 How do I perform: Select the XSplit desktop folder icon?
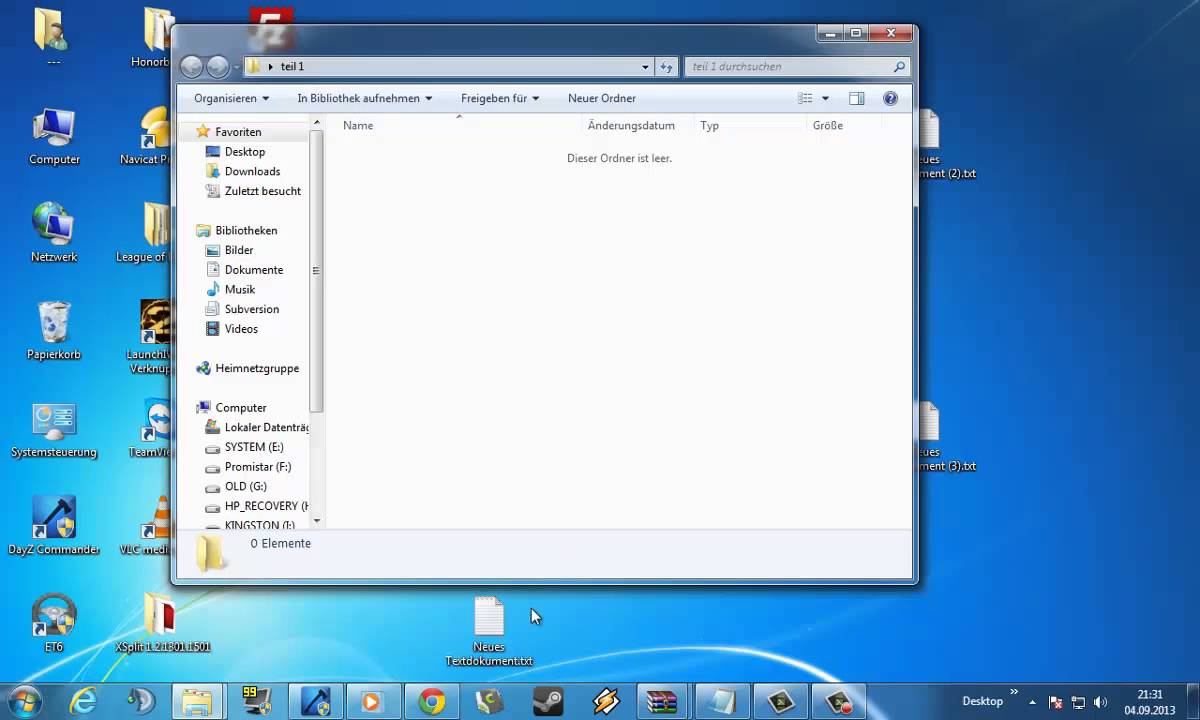162,623
